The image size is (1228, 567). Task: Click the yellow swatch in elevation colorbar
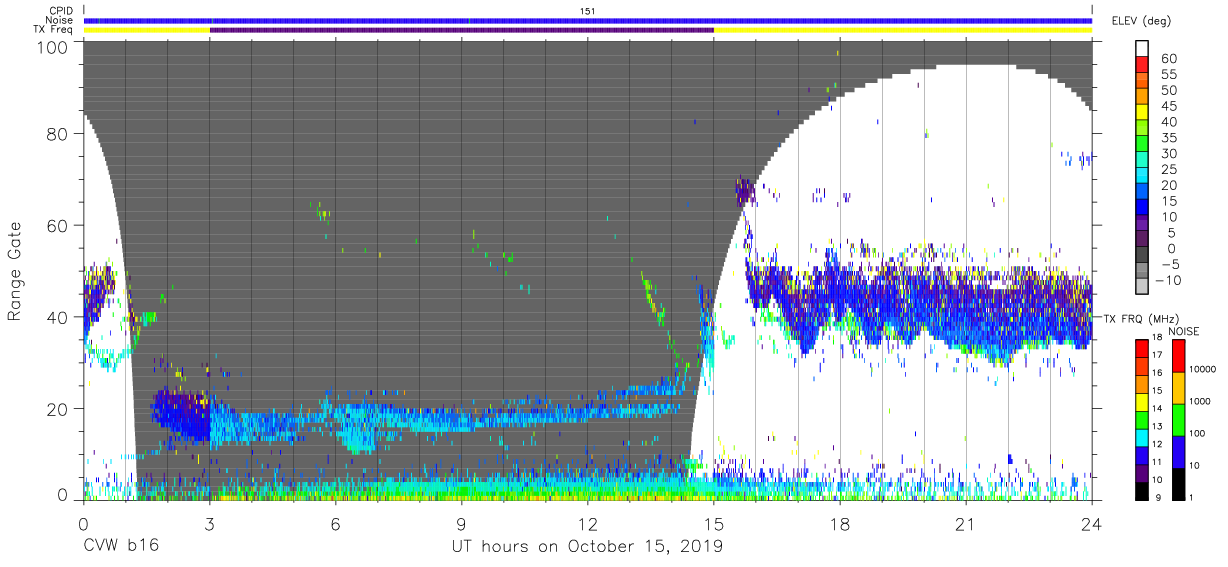(1143, 113)
